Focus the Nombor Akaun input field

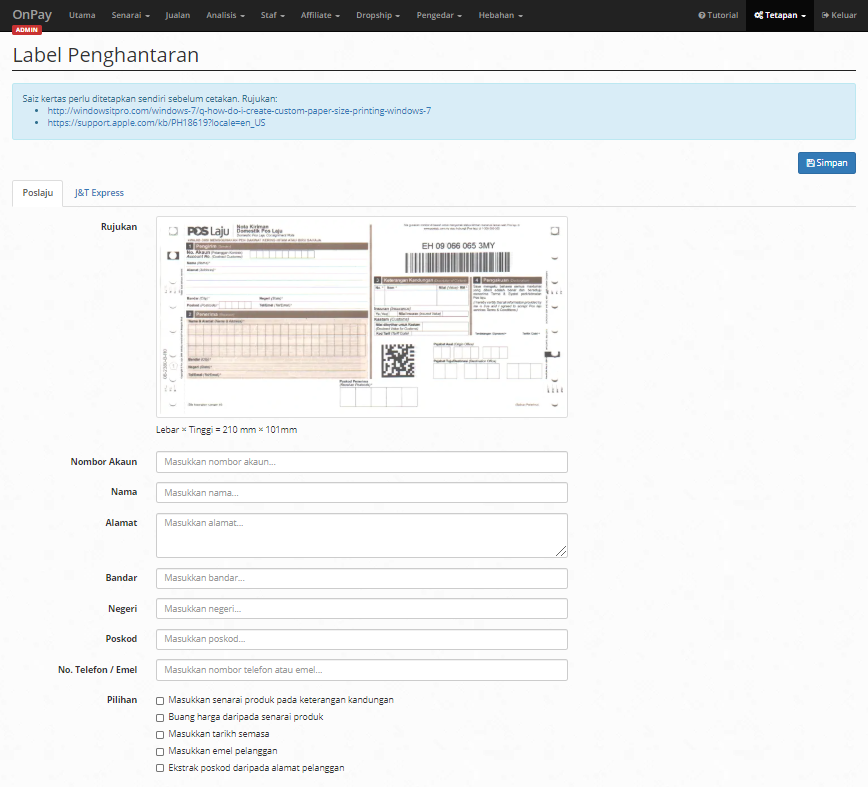point(362,462)
